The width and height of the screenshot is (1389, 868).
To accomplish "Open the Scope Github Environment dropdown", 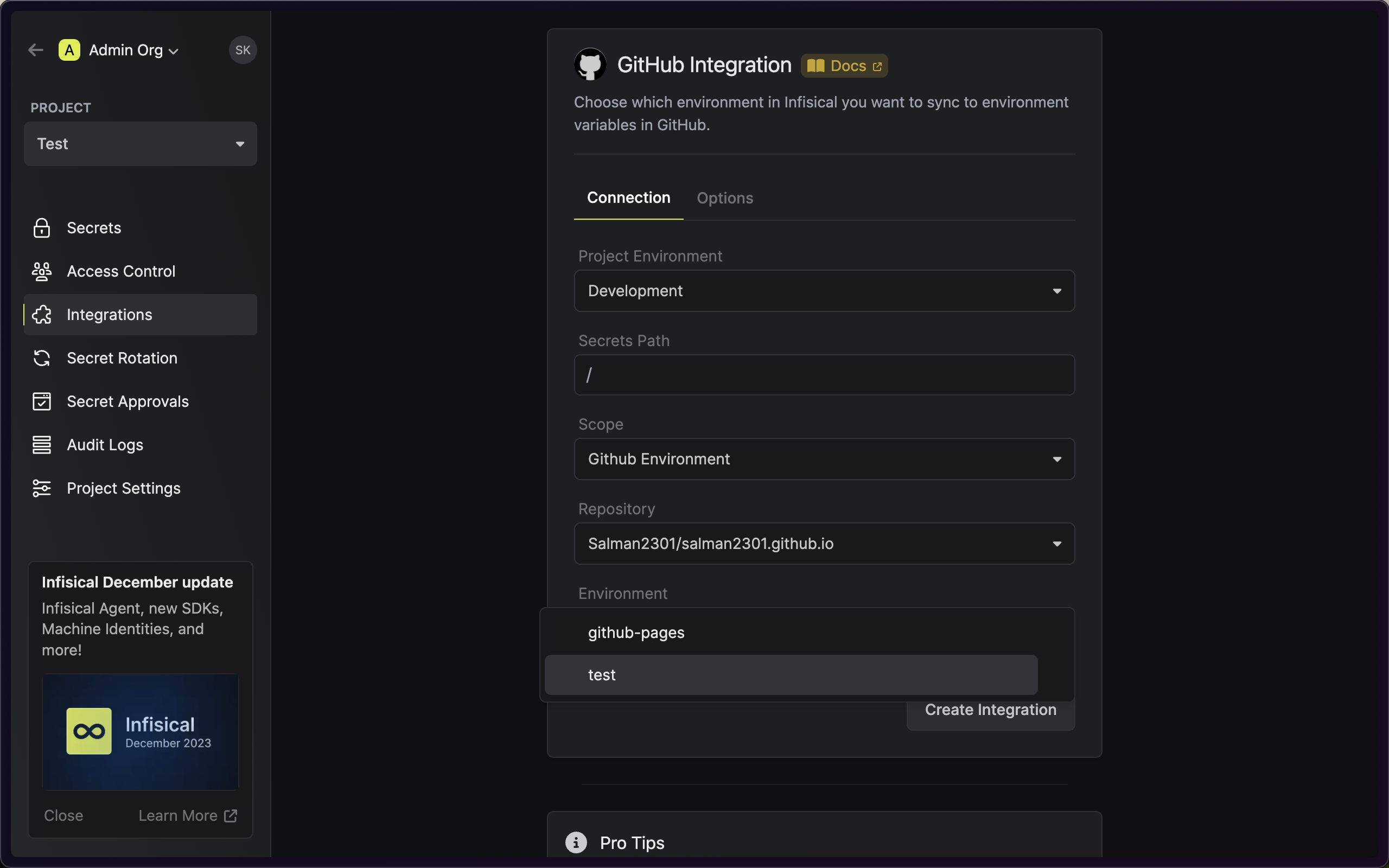I will pos(824,459).
